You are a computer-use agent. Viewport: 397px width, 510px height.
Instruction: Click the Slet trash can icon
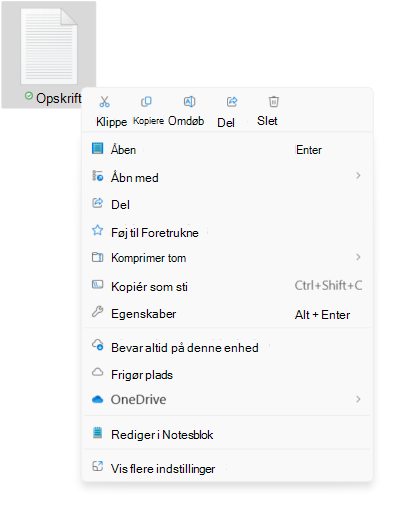pos(274,101)
